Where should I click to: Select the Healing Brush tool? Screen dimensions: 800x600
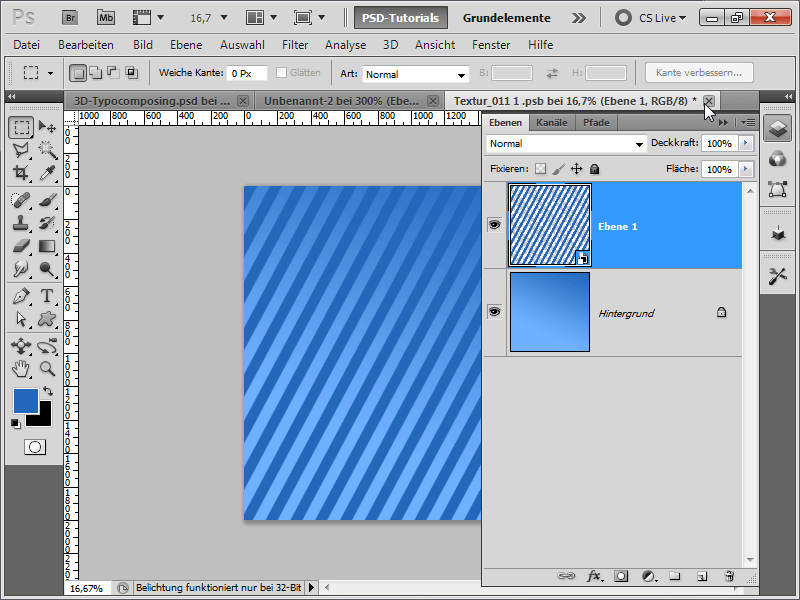(21, 199)
